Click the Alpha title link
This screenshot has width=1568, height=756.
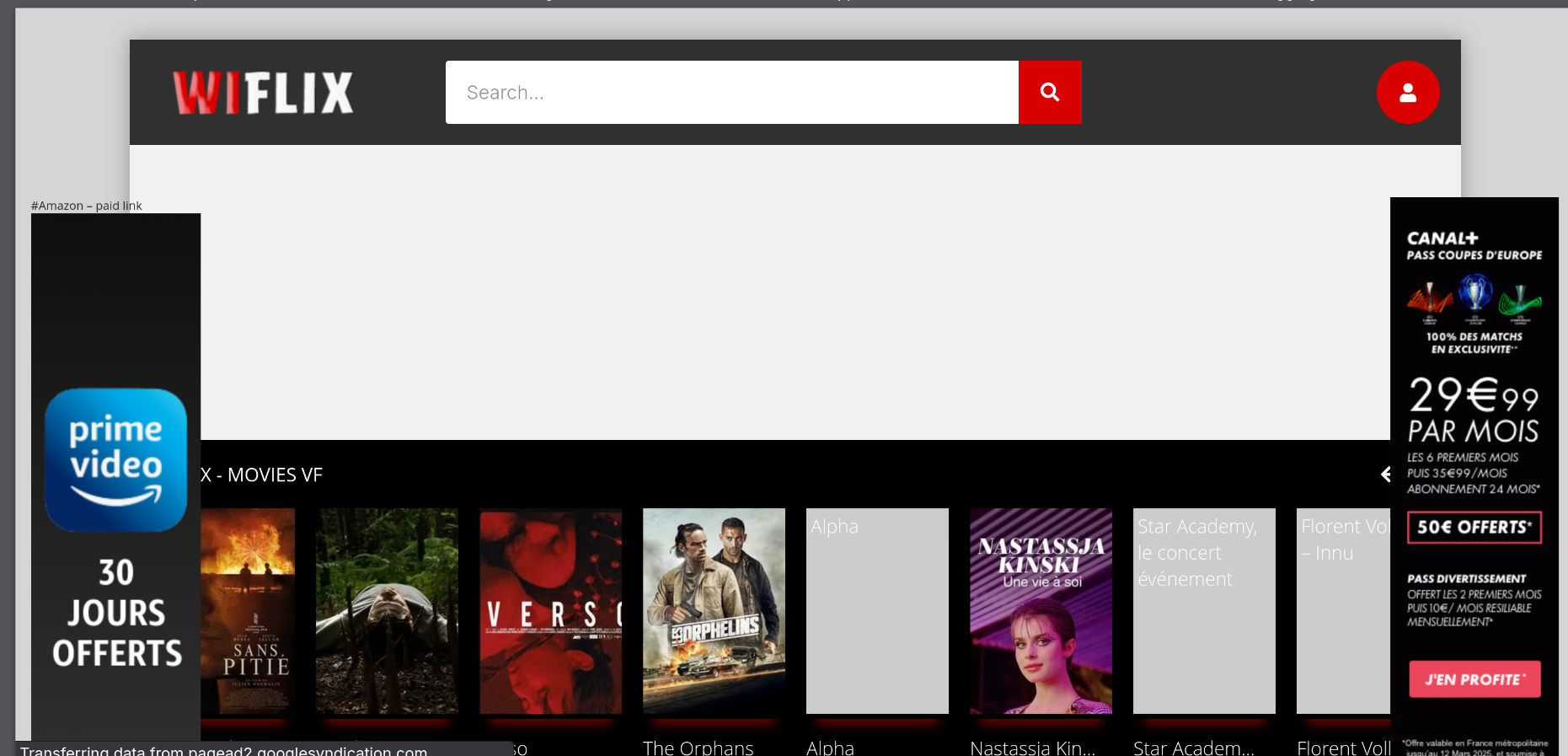tap(830, 748)
